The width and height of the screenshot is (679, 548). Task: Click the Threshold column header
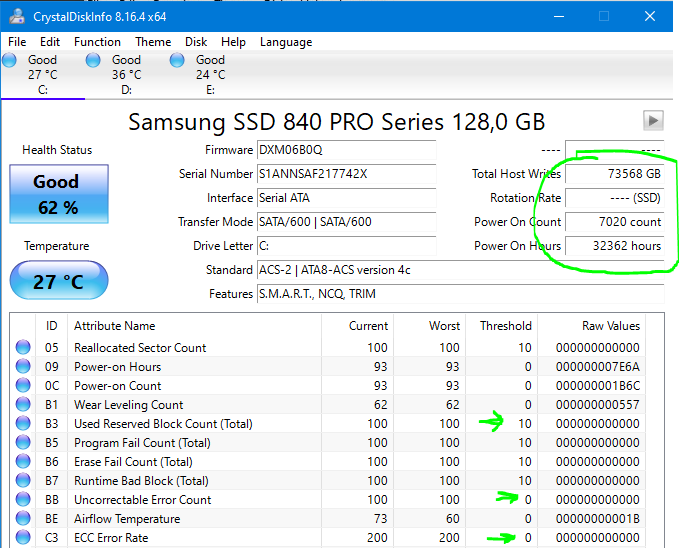(501, 326)
